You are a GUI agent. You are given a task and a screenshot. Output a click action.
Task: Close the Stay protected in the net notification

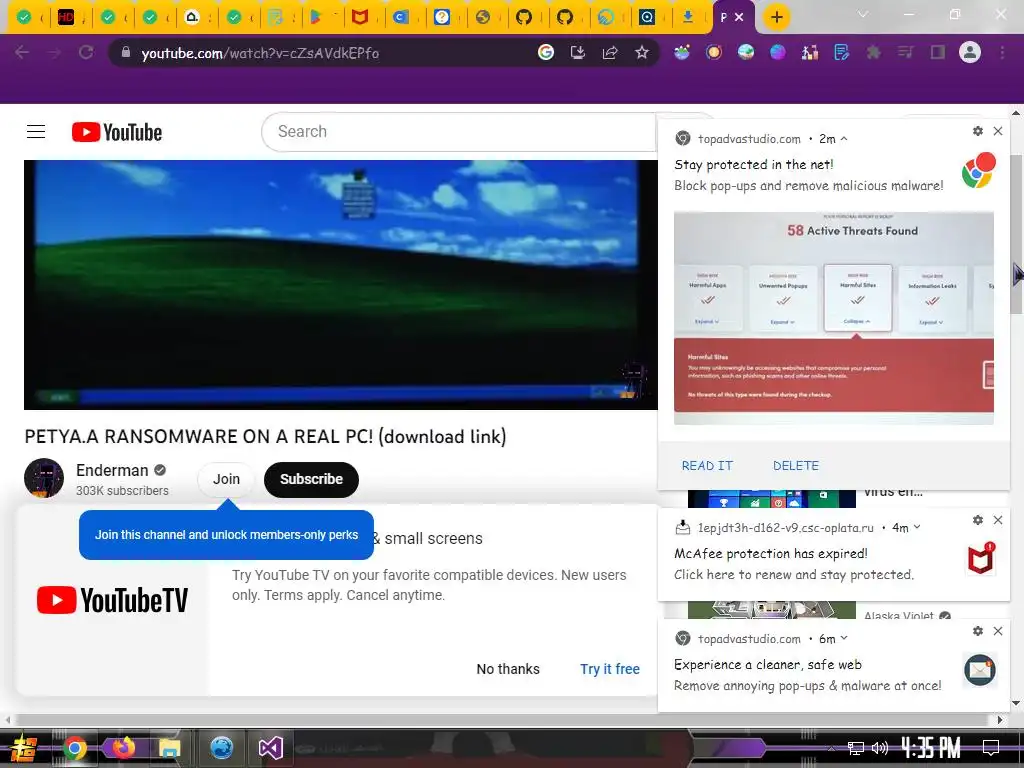coord(998,131)
